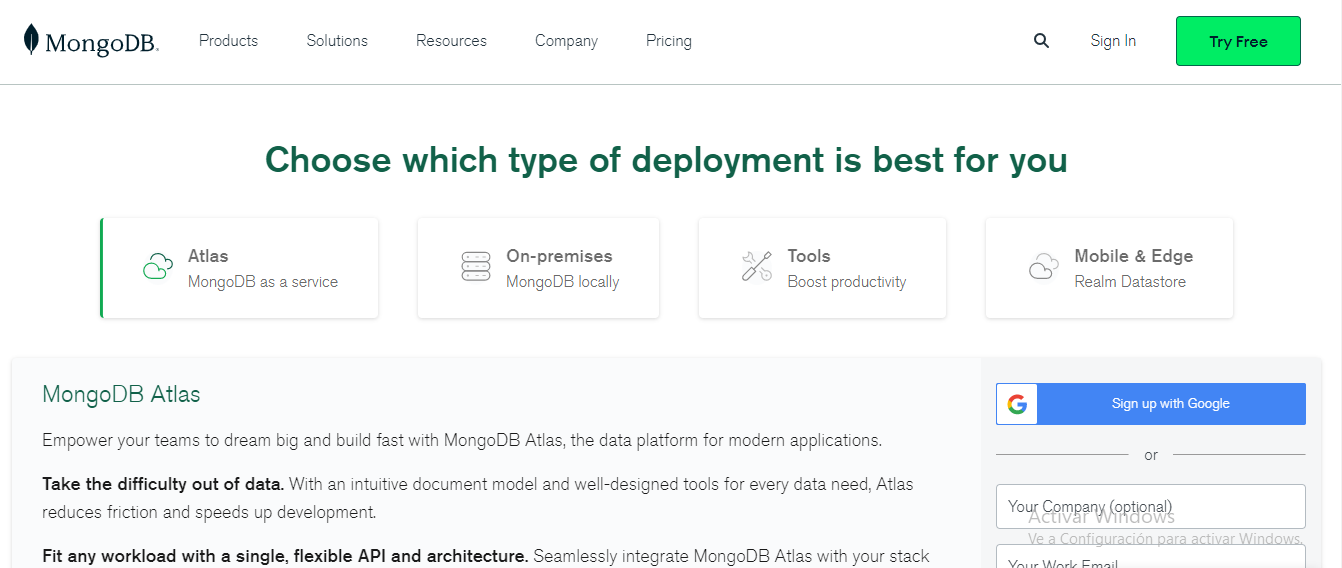Image resolution: width=1342 pixels, height=568 pixels.
Task: Click 'MongoDB as a service' subtitle
Action: point(263,282)
